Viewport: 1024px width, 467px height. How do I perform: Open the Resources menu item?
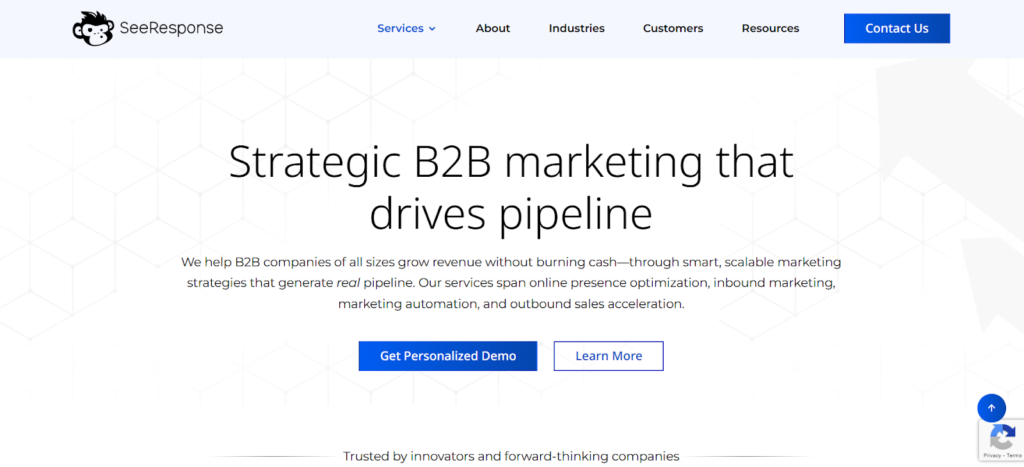pyautogui.click(x=770, y=29)
